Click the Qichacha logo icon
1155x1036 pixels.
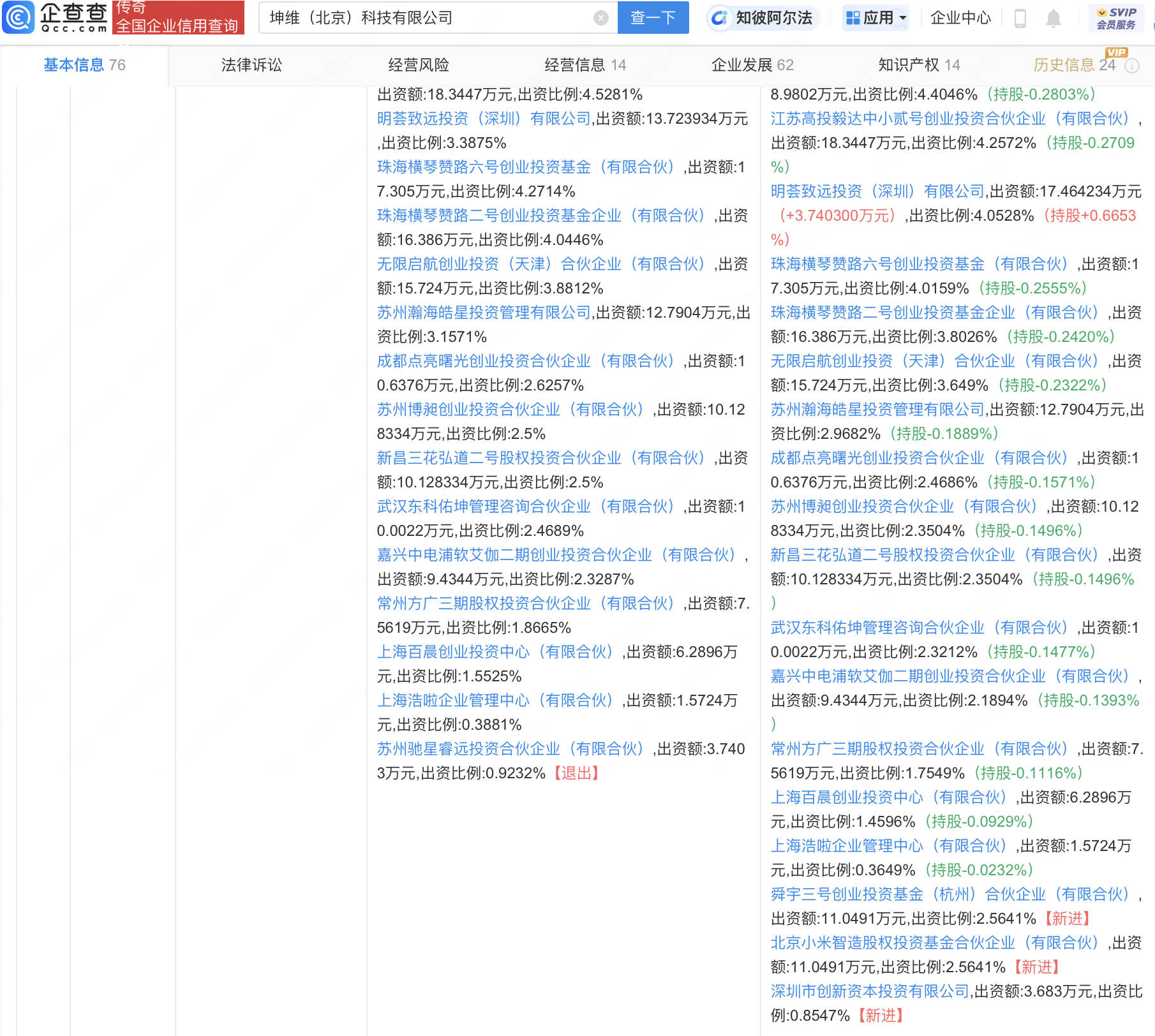click(18, 17)
